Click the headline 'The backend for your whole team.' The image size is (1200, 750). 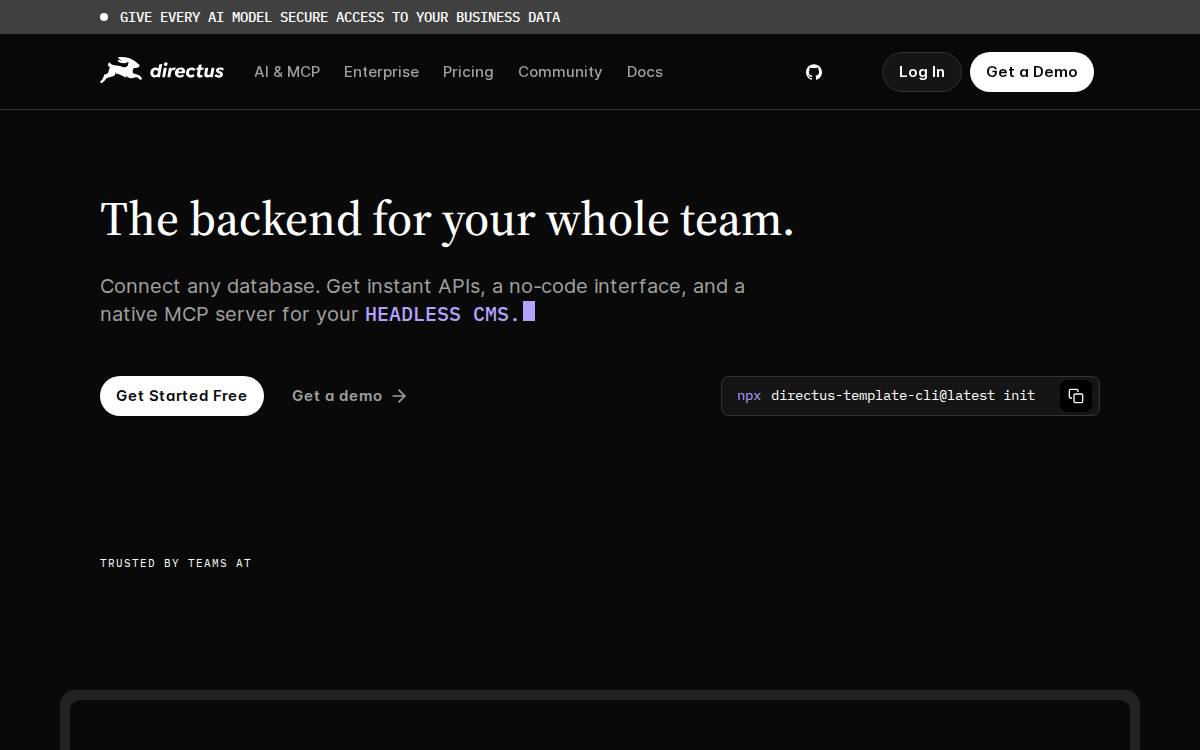click(447, 220)
